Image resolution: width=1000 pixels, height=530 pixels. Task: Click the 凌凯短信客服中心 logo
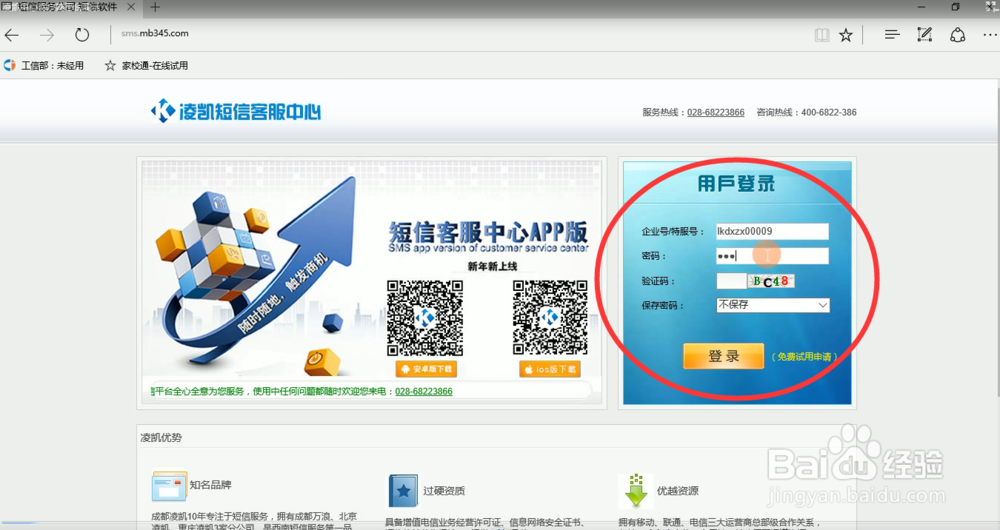[235, 111]
